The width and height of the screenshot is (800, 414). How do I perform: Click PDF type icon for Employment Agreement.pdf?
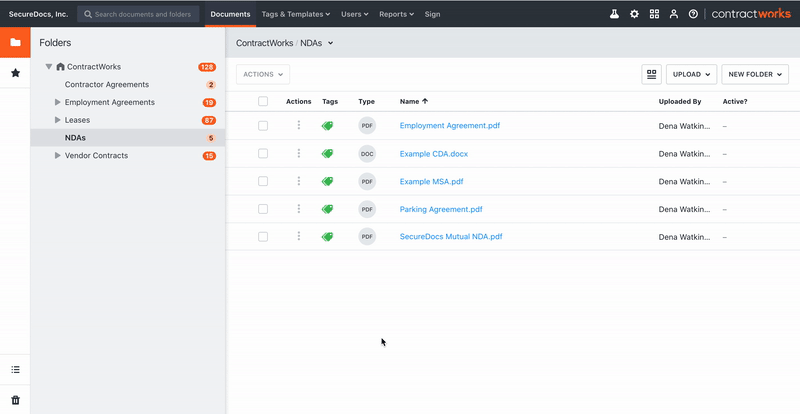click(x=367, y=126)
